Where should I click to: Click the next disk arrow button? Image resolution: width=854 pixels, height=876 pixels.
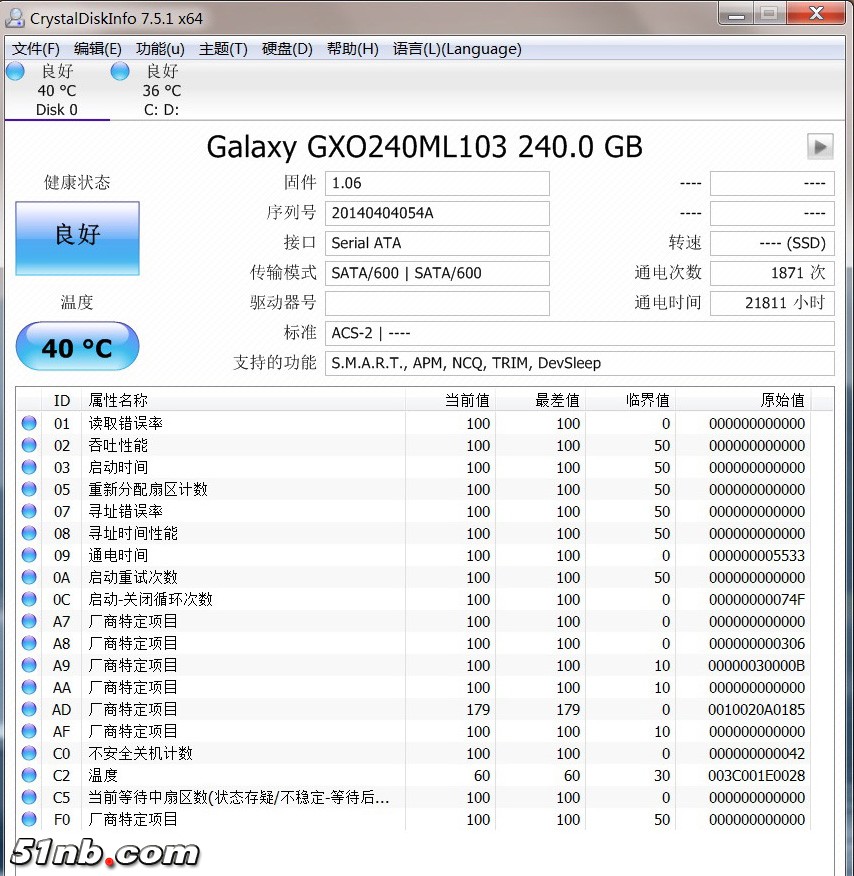(x=820, y=147)
